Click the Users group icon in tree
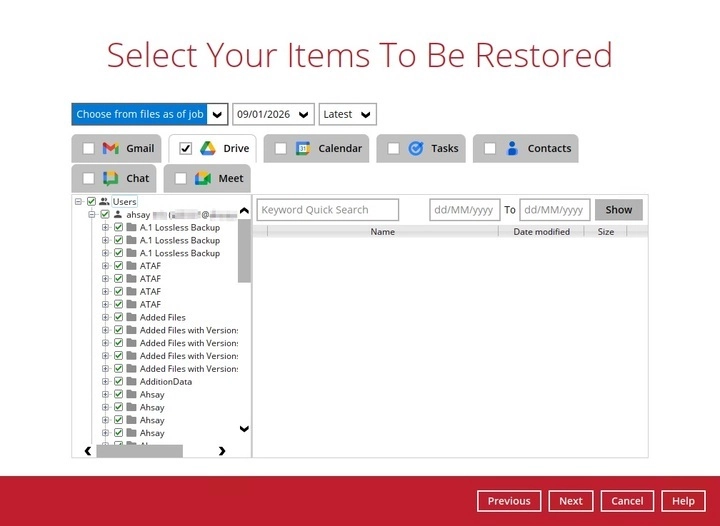Viewport: 720px width, 526px height. tap(104, 202)
